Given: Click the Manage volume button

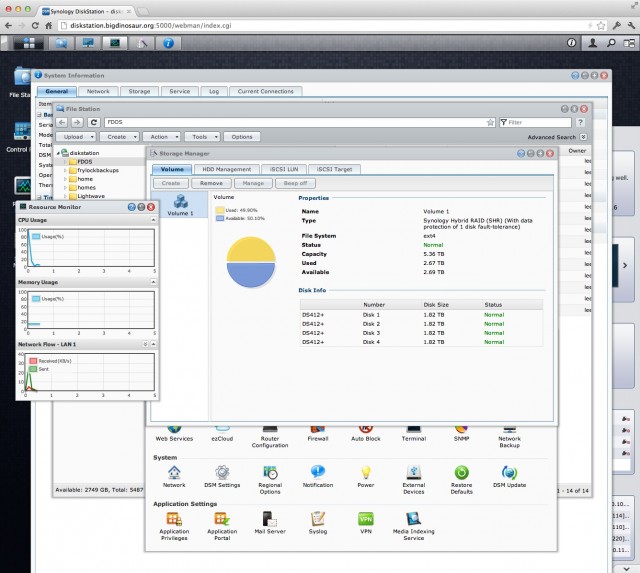Looking at the screenshot, I should 253,183.
